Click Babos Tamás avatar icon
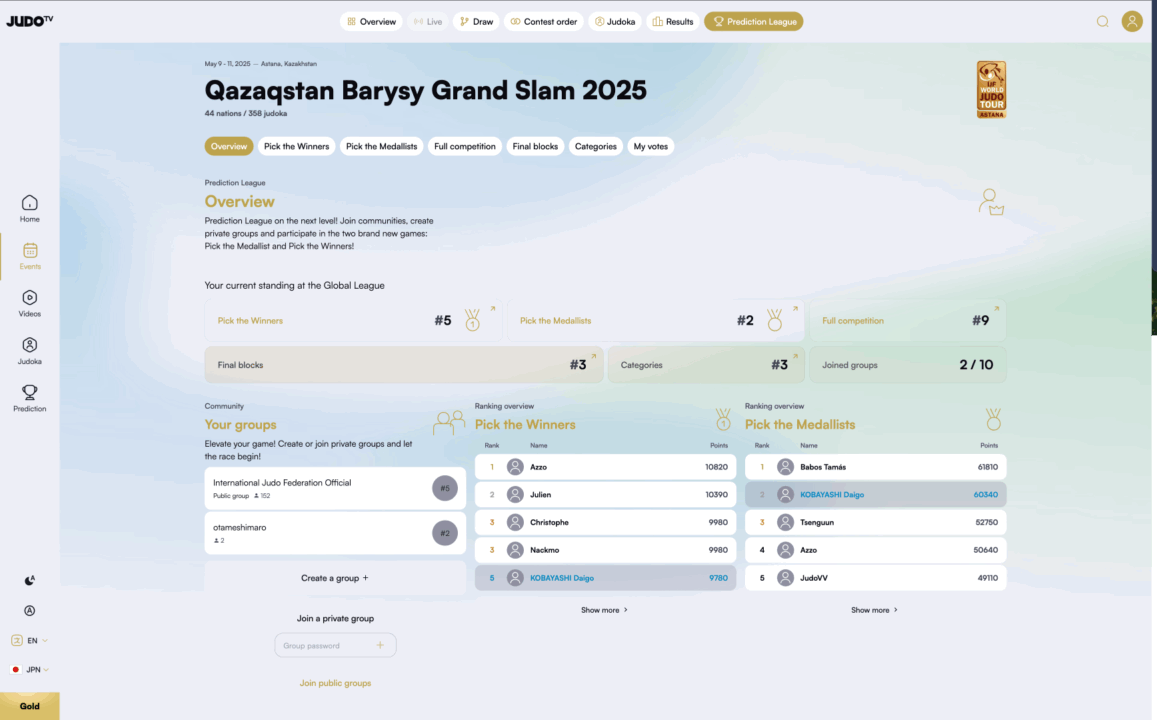Screen dimensions: 1157x720 [x=785, y=467]
